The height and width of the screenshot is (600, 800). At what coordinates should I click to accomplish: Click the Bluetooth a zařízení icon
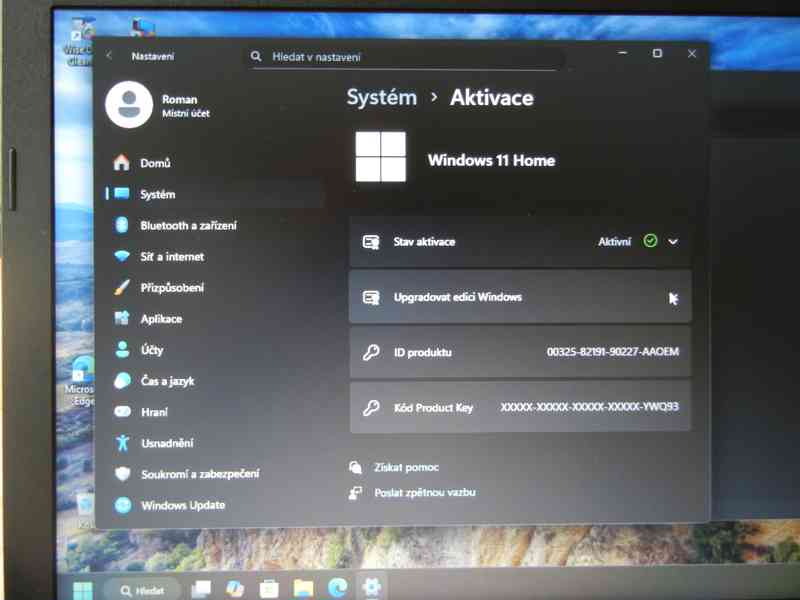[x=122, y=225]
